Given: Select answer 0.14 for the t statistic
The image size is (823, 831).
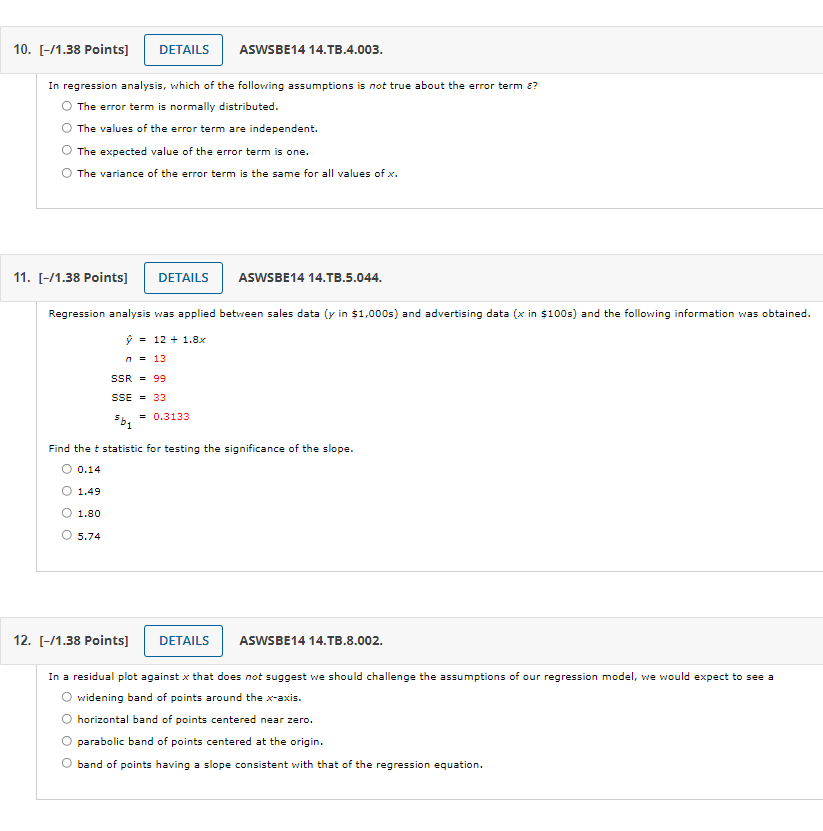Looking at the screenshot, I should click(x=66, y=469).
